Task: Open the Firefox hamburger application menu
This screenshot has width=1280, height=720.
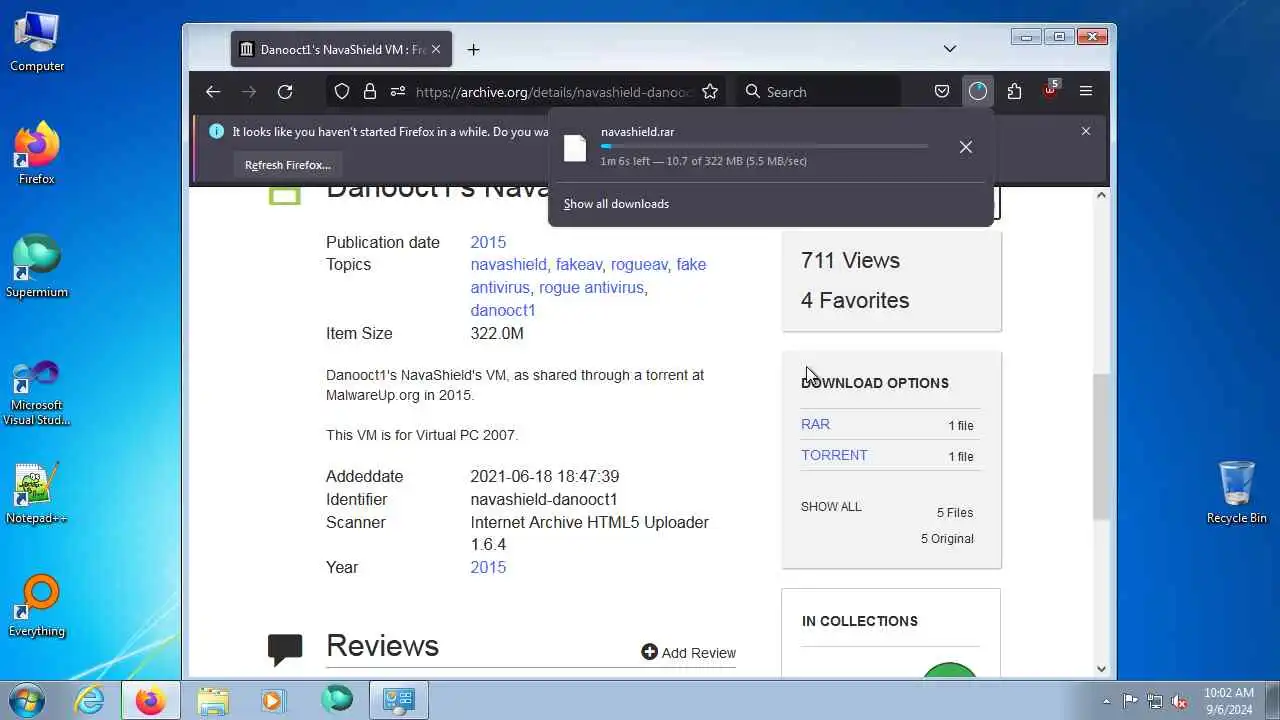Action: tap(1086, 92)
